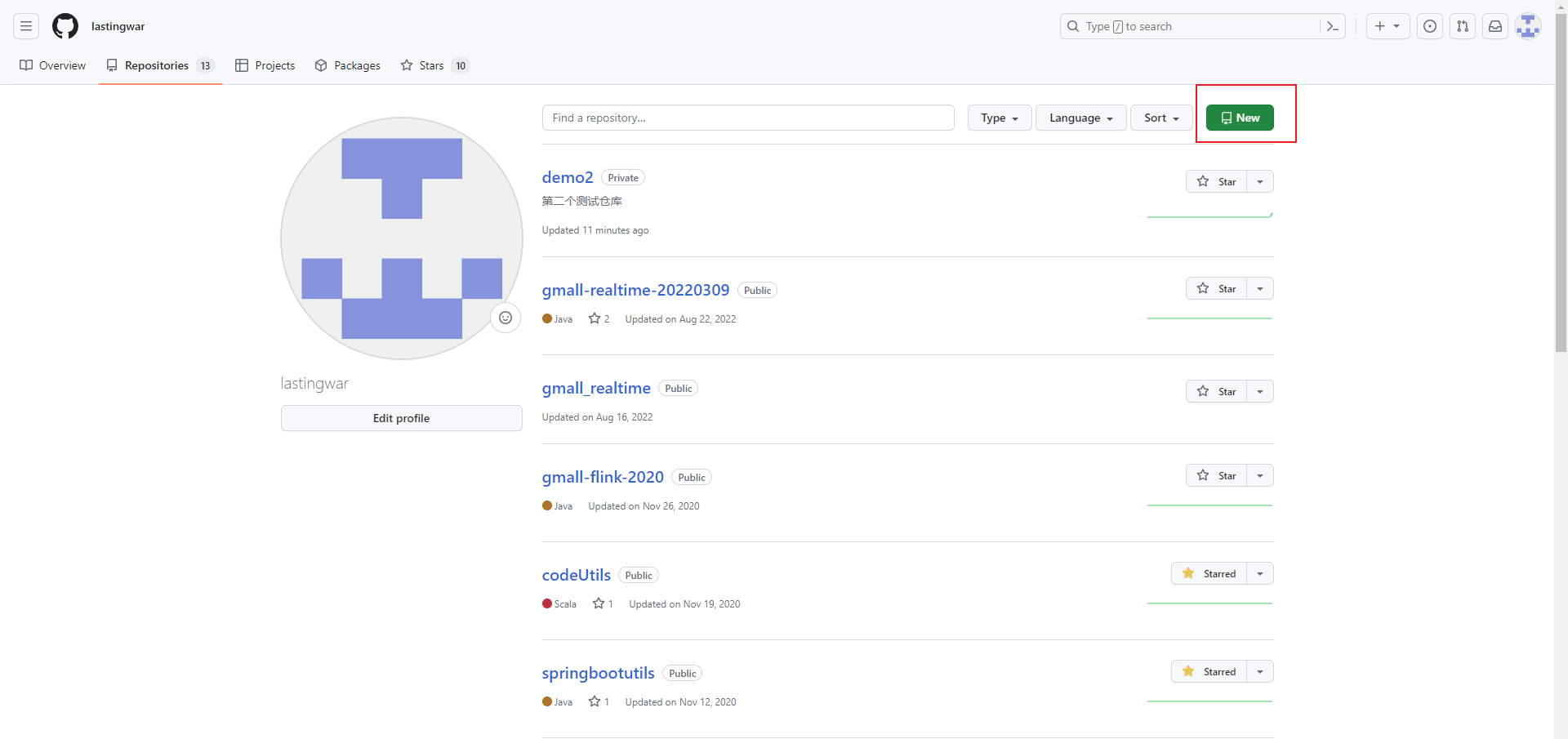
Task: Open the Issues icon in header
Action: coord(1430,26)
